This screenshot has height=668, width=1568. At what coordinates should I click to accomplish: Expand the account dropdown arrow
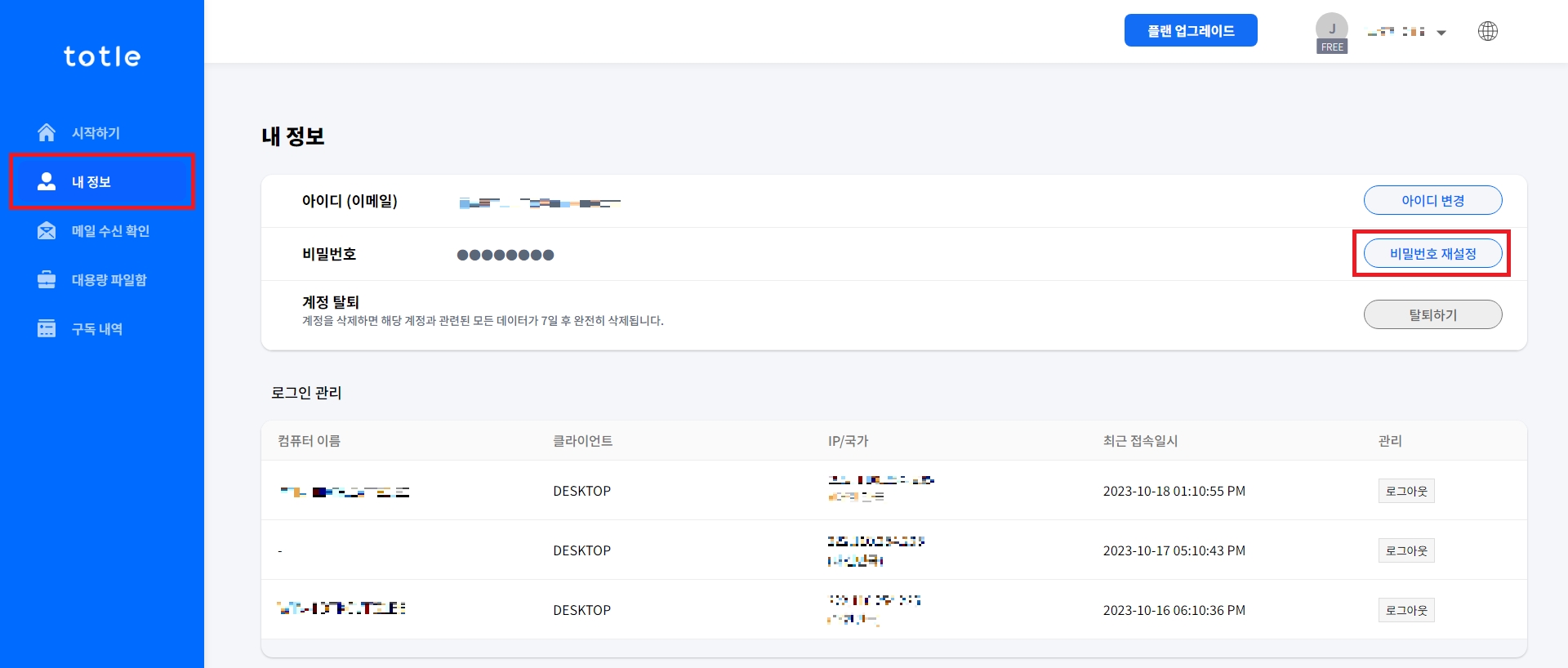point(1441,33)
